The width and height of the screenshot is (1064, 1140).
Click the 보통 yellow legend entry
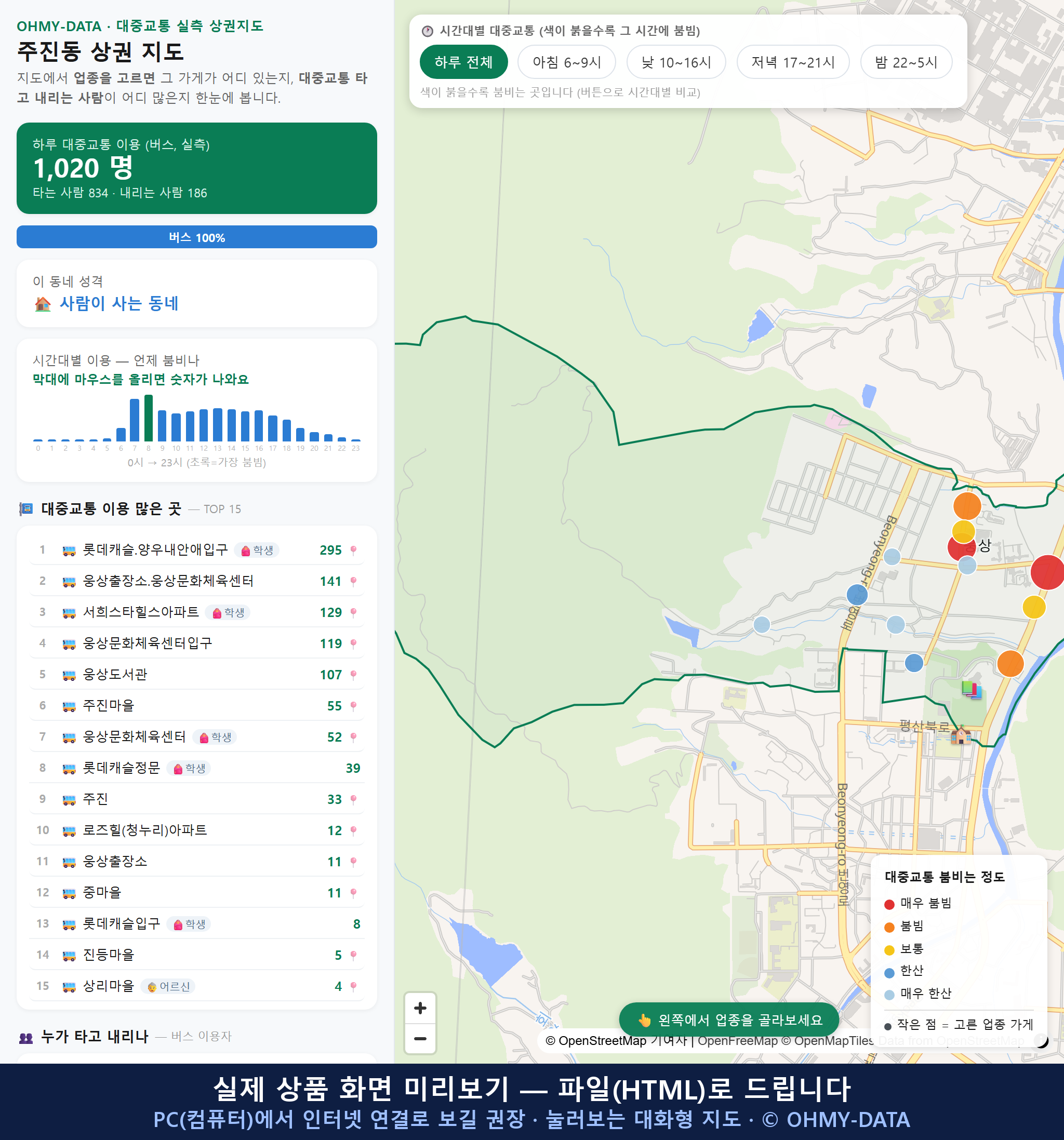coord(904,949)
